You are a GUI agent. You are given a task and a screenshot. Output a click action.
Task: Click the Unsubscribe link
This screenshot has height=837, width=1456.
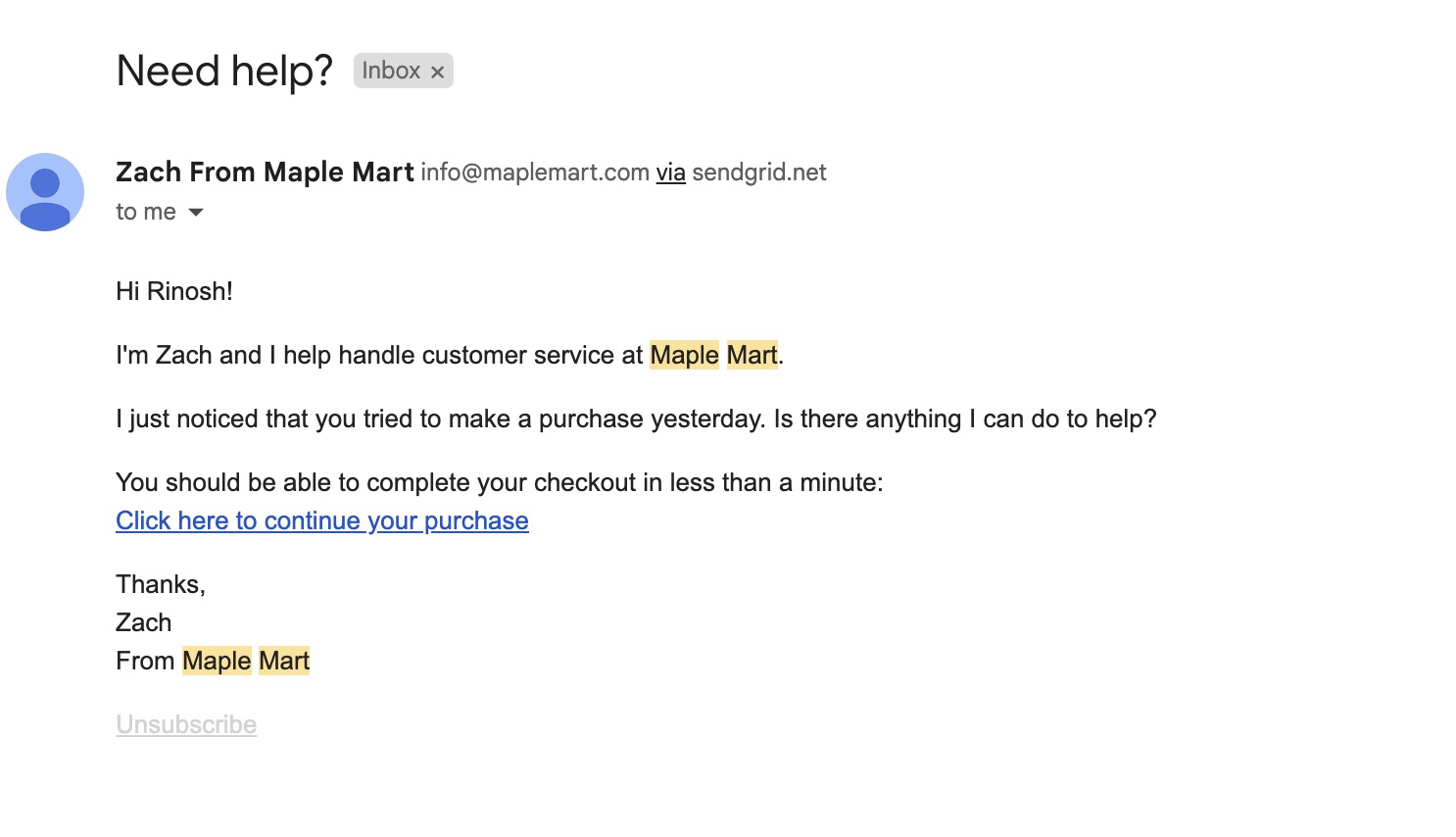[186, 724]
